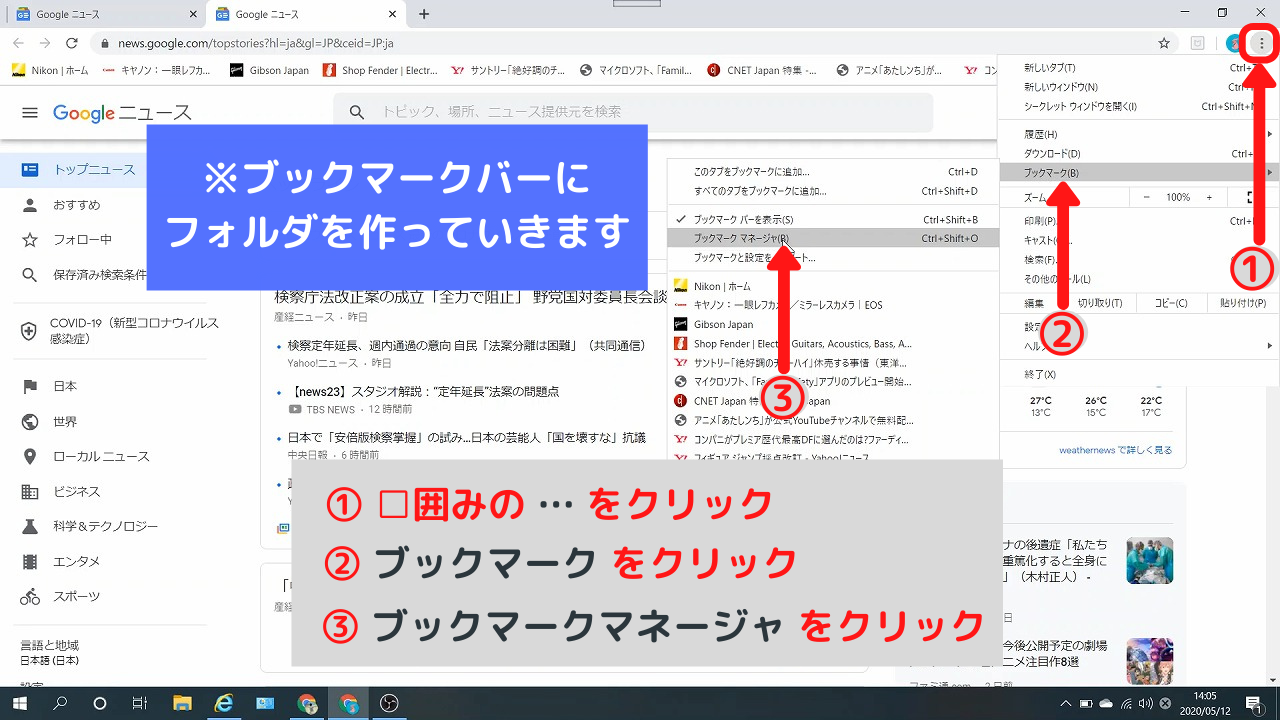The width and height of the screenshot is (1280, 720).
Task: Choose 新しいタブ(T) in Chrome menu
Action: click(1139, 68)
